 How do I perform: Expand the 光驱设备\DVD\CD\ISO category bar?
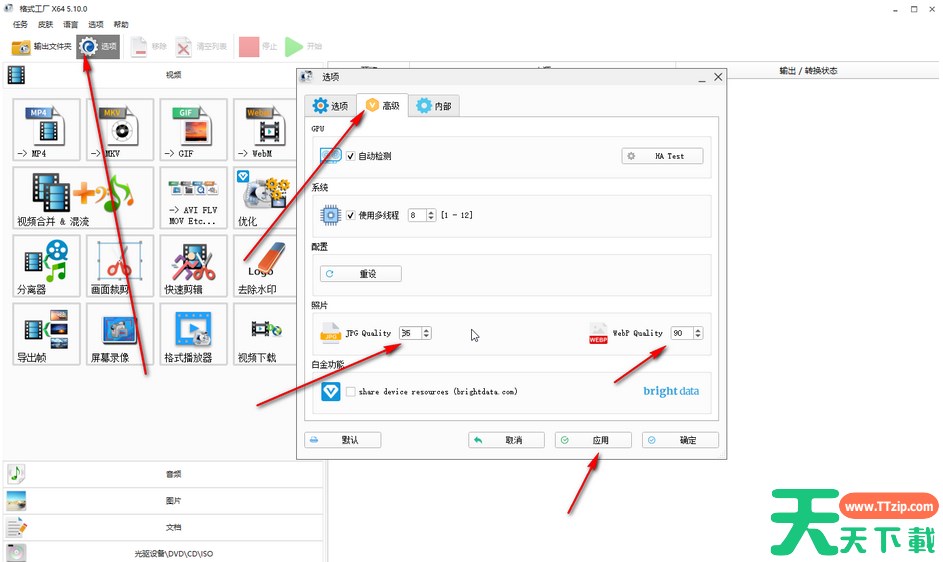point(163,552)
